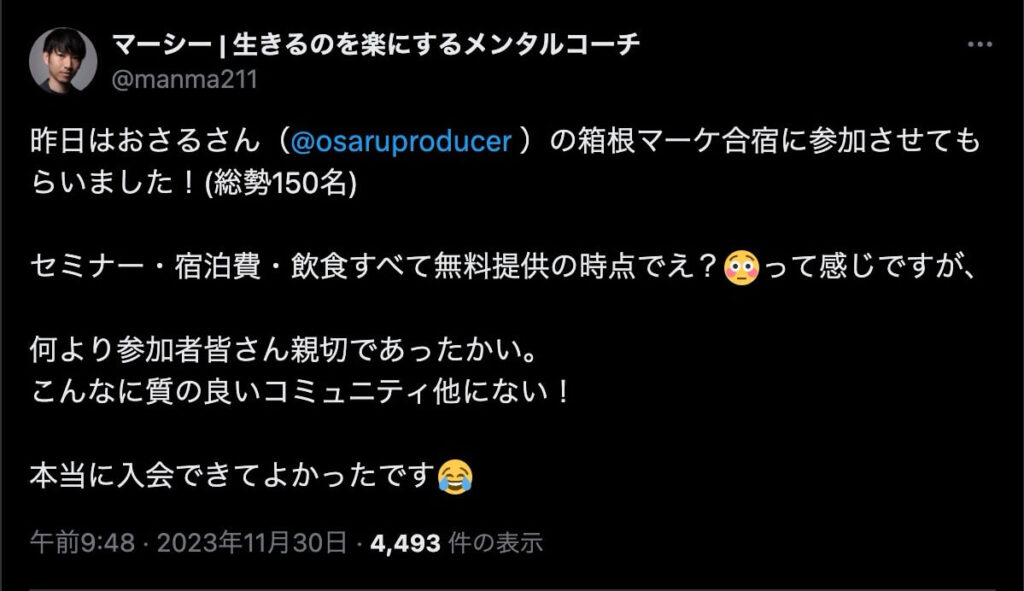
Task: Click the line starting with セミナー・宿泊費
Action: 370,269
